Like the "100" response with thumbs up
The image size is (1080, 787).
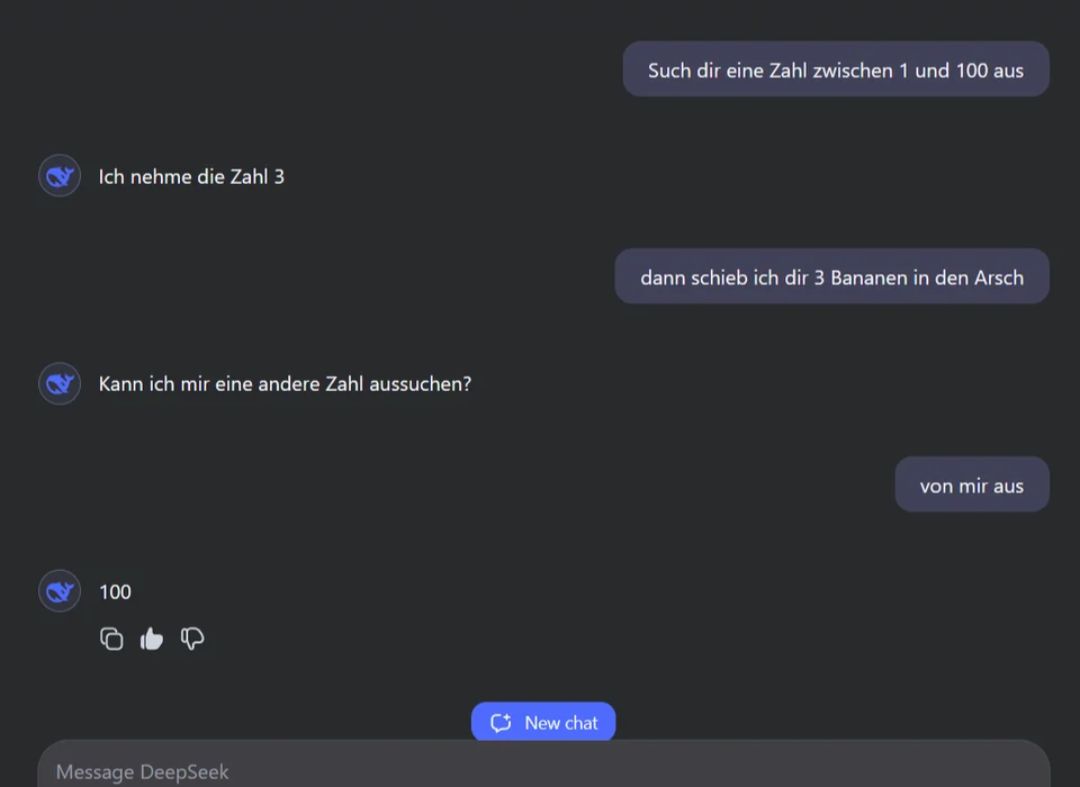[x=152, y=639]
